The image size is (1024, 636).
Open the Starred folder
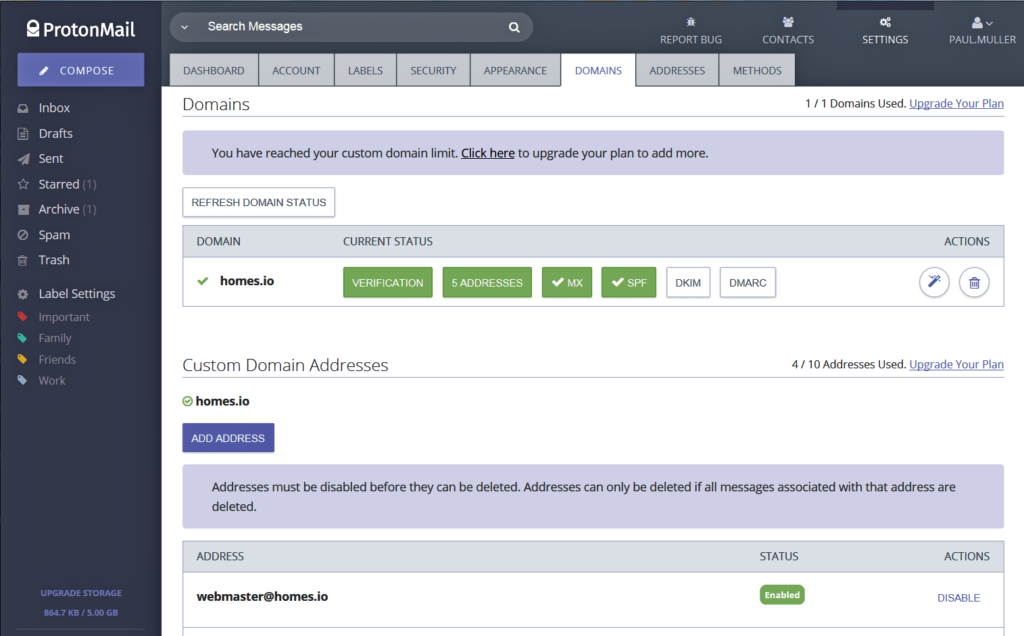58,184
